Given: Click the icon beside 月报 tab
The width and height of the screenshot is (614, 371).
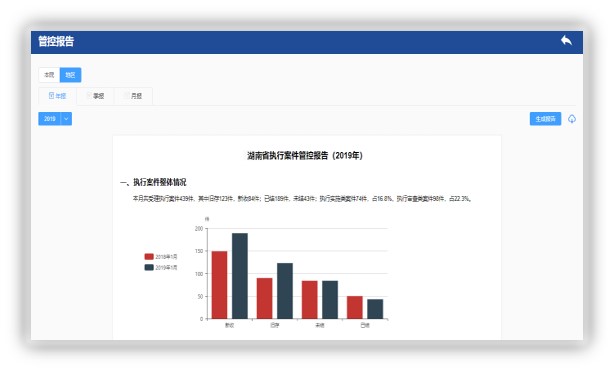Looking at the screenshot, I should click(x=126, y=96).
